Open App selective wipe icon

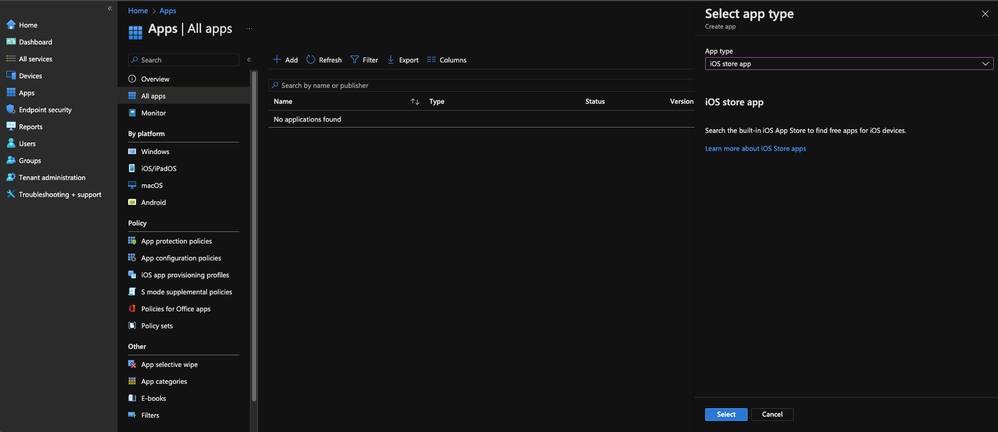[x=132, y=365]
